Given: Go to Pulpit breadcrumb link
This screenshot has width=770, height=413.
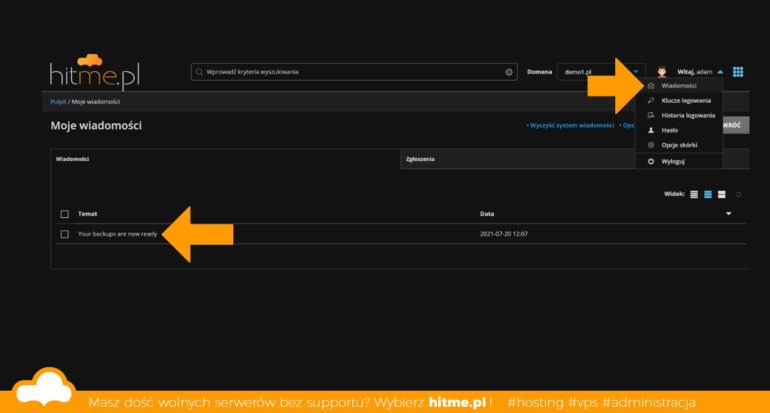Looking at the screenshot, I should pyautogui.click(x=58, y=102).
